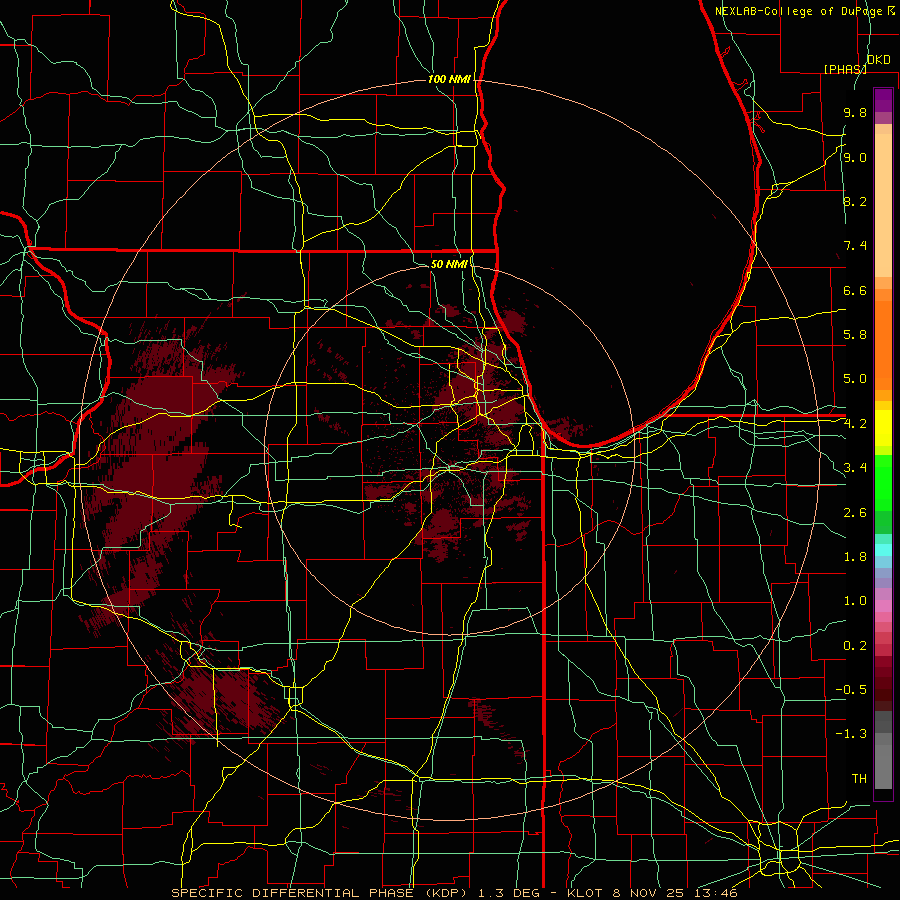Select the 4.2 value on the color scale

855,424
